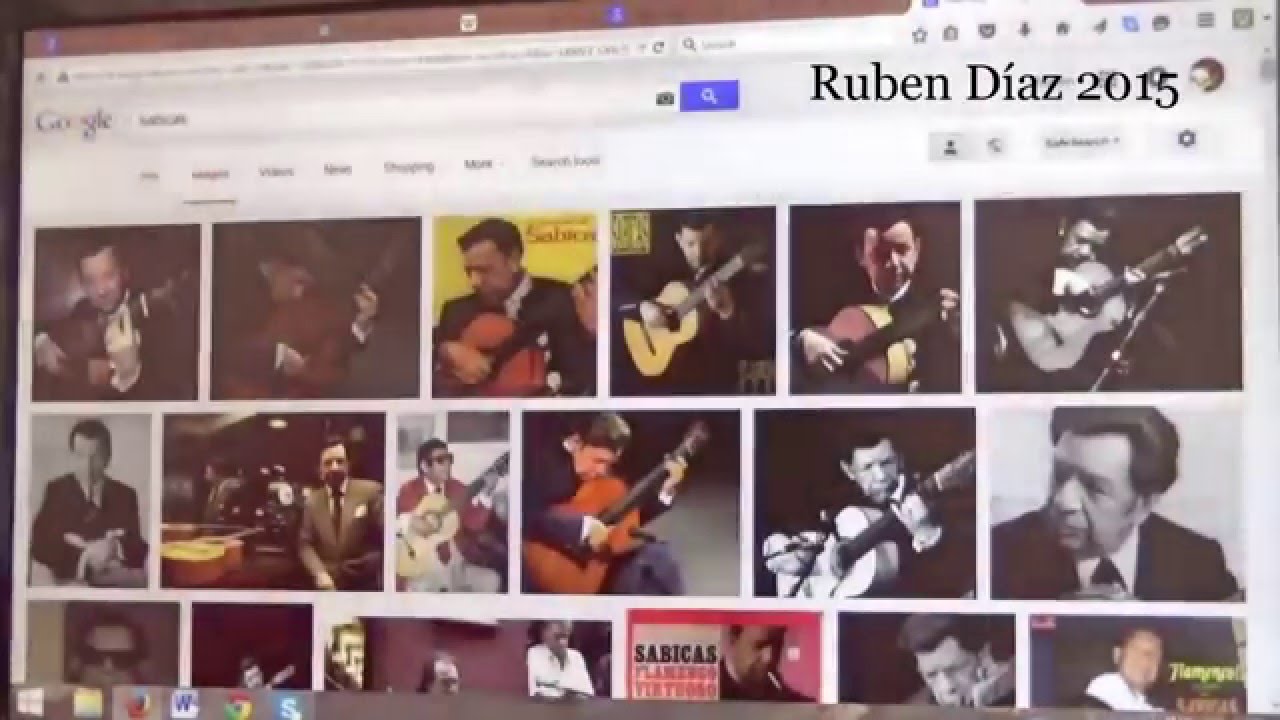1280x720 pixels.
Task: Reload the page with the refresh icon
Action: (658, 47)
